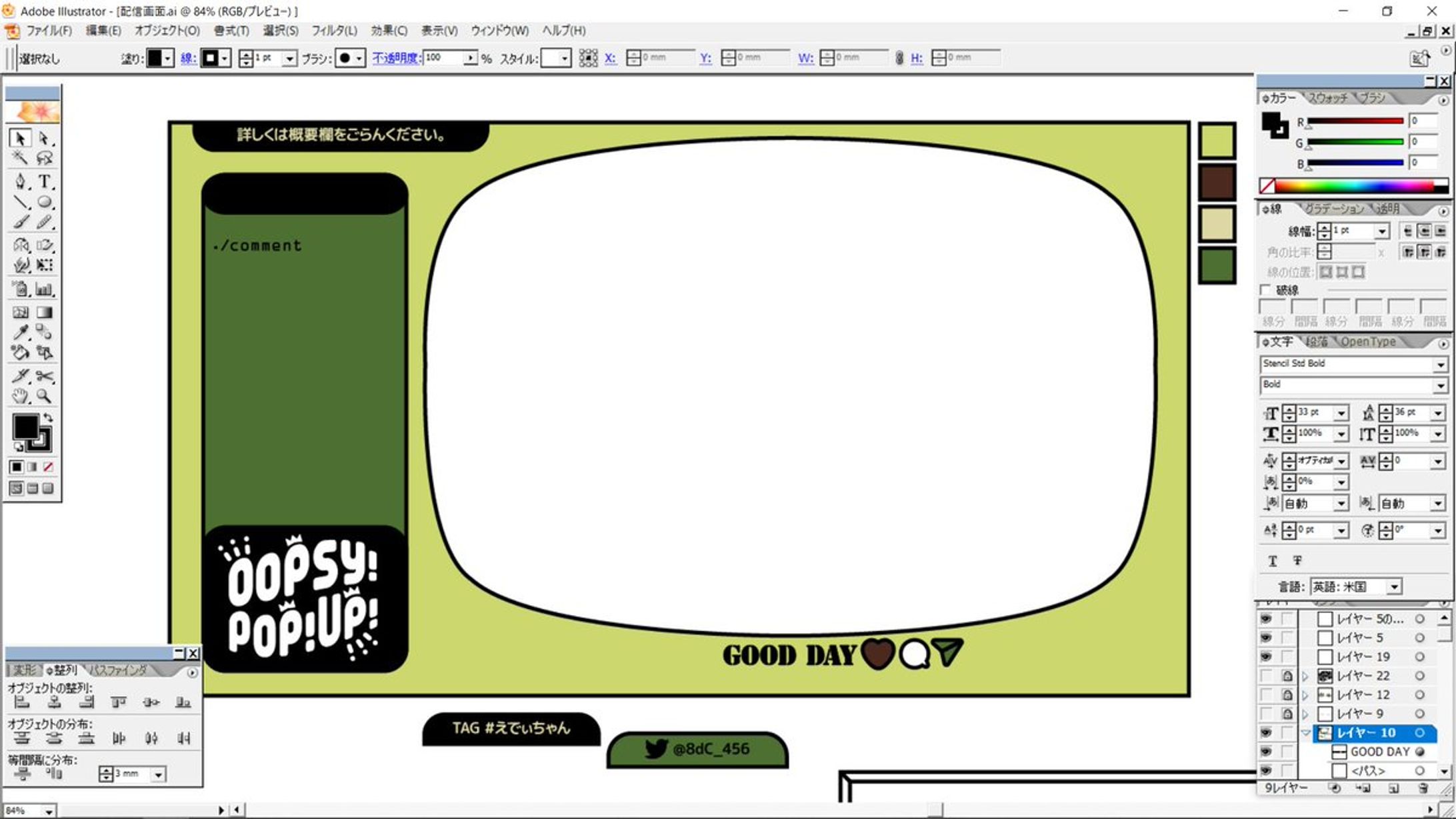Switch to the パスファインダ tab
Image resolution: width=1456 pixels, height=819 pixels.
pos(118,670)
